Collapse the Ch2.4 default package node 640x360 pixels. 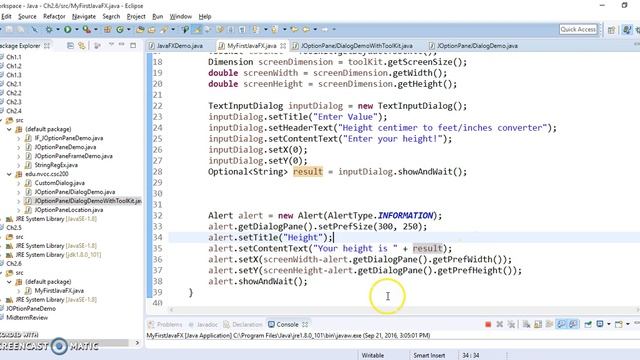[9, 129]
